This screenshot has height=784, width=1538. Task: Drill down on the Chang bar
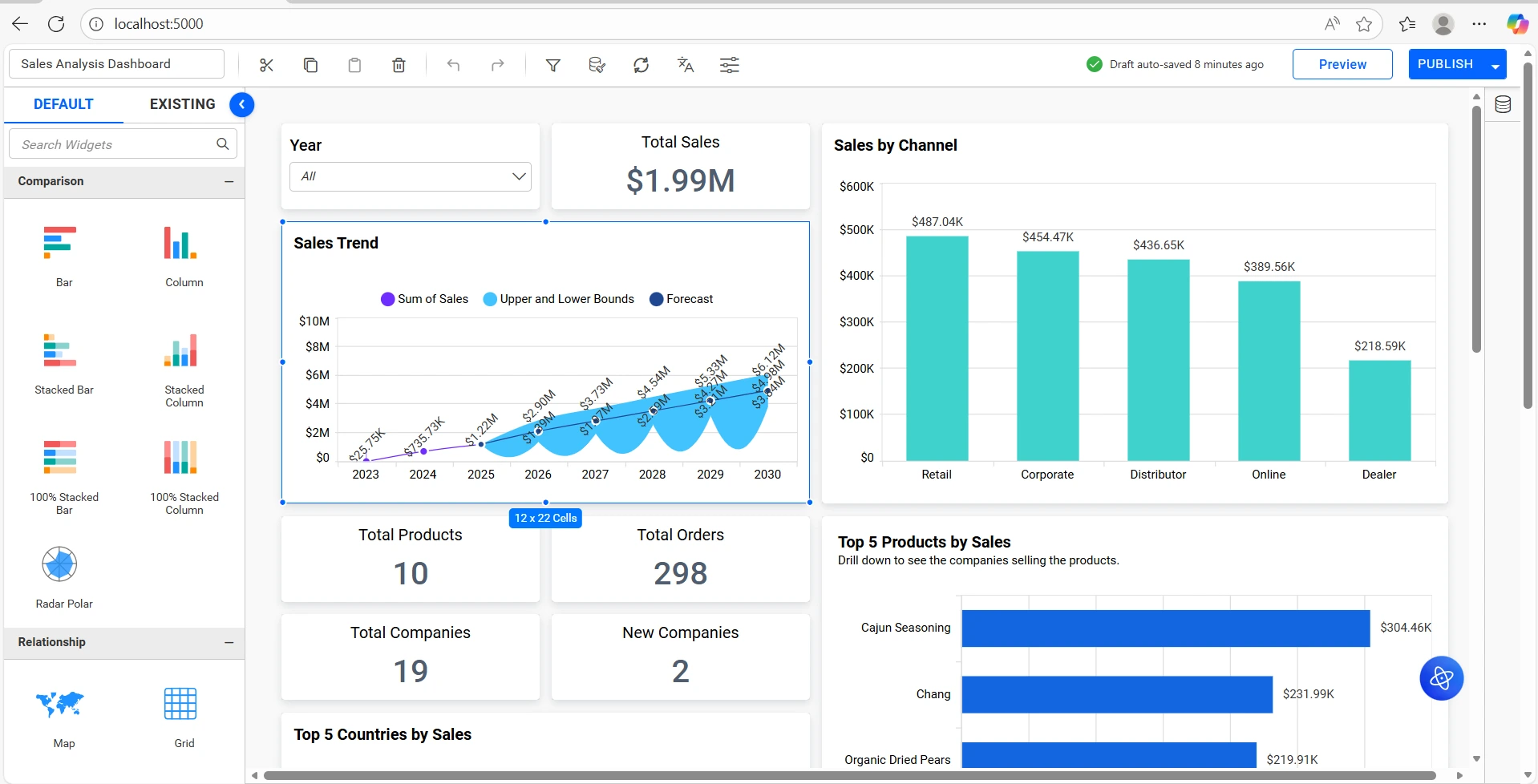tap(1117, 694)
